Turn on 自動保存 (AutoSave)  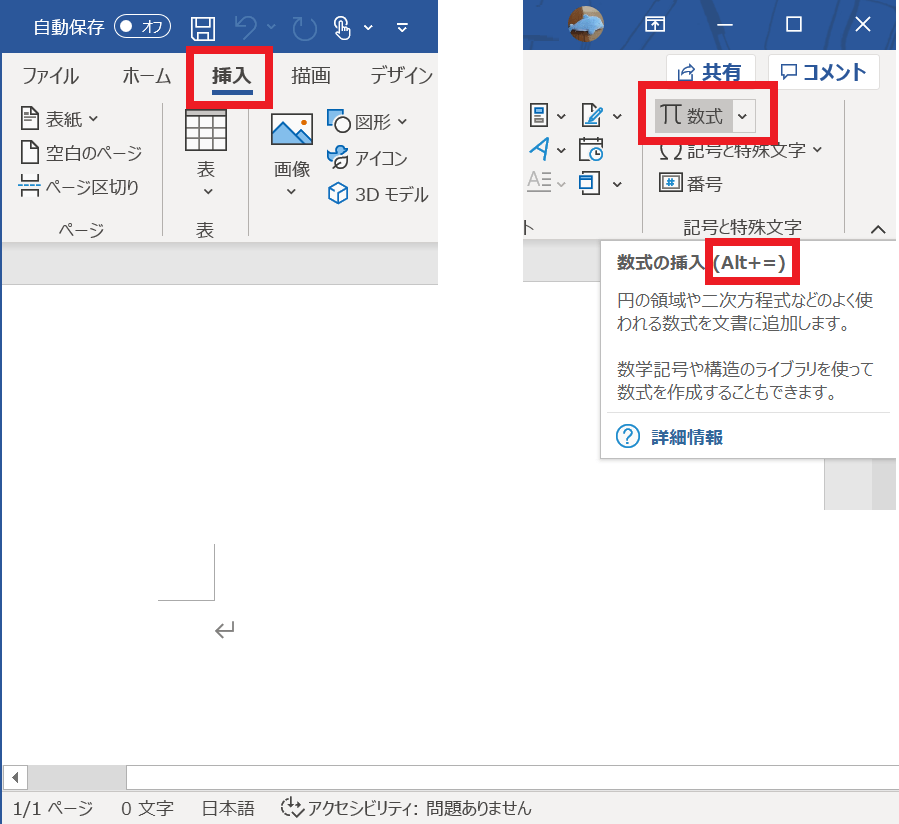pyautogui.click(x=141, y=26)
